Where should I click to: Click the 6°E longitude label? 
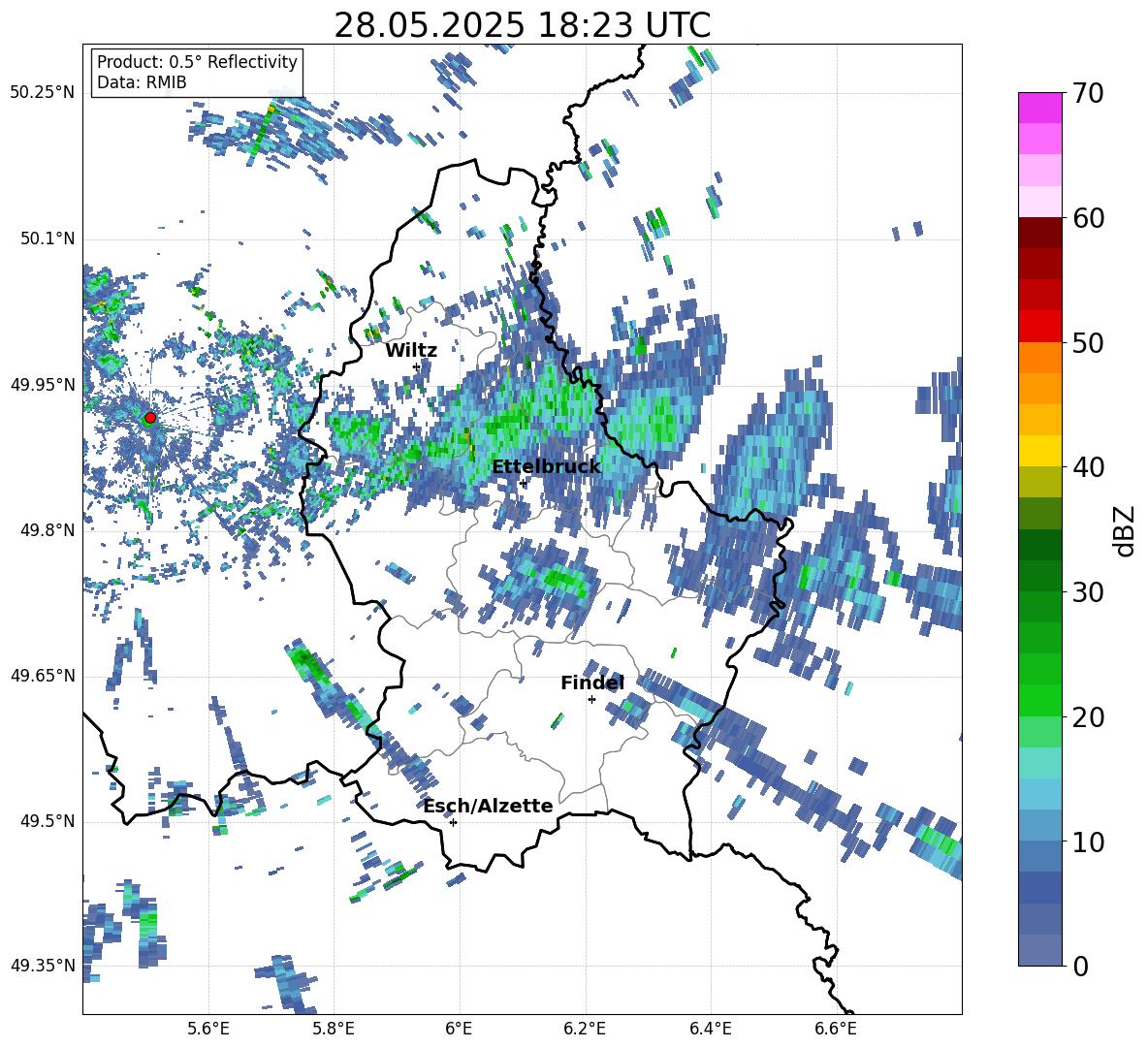(x=459, y=1029)
